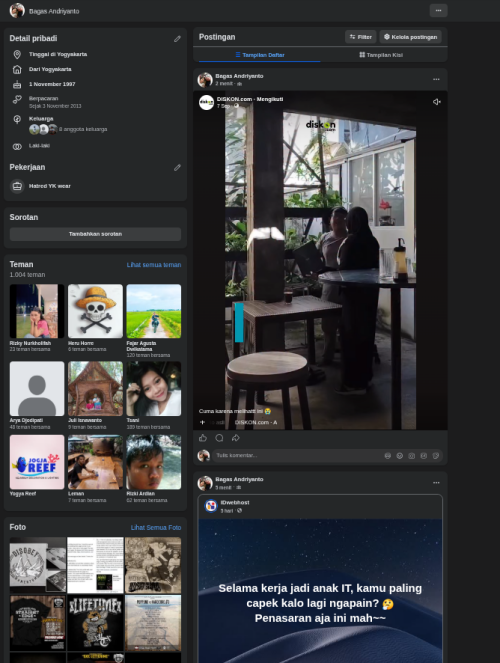Like the DISKON.com video post
500x663 pixels.
pos(203,438)
